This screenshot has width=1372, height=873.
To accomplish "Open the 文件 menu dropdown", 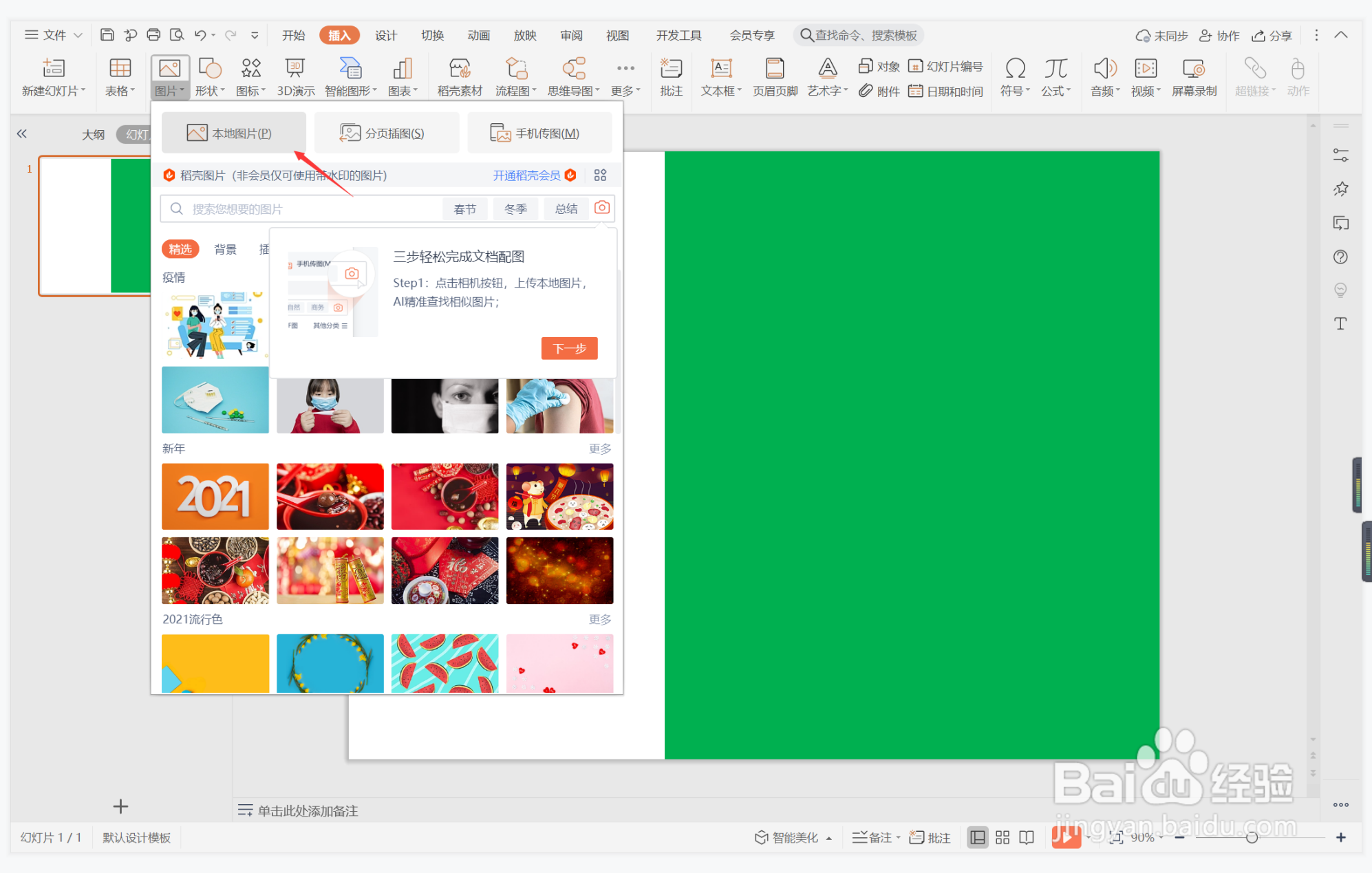I will click(54, 35).
